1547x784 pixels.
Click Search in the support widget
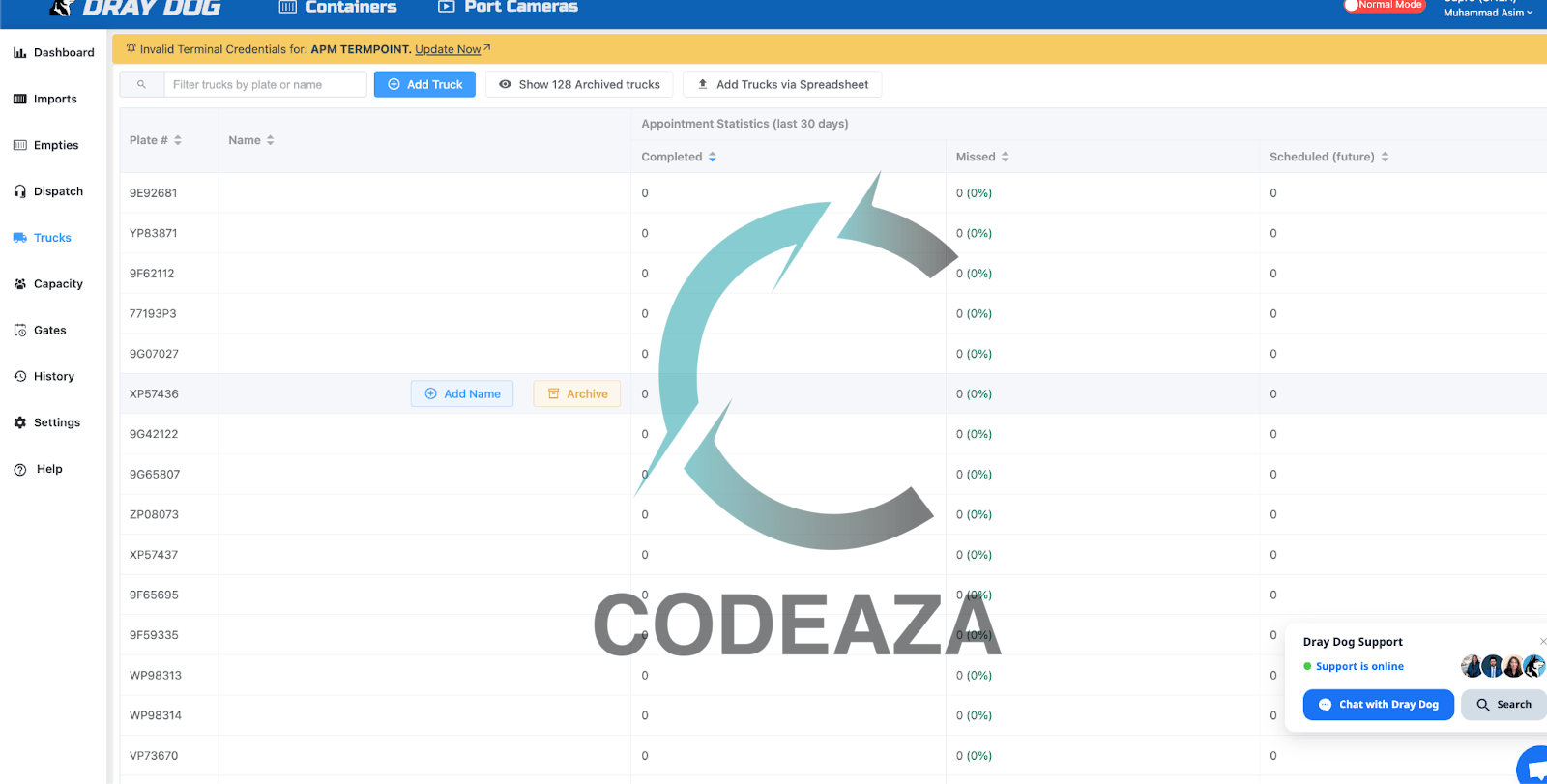coord(1503,705)
